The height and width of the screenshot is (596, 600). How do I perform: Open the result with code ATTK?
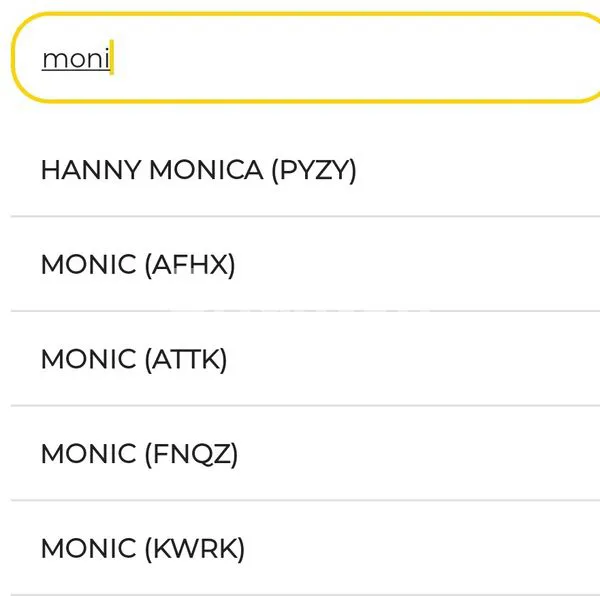(134, 359)
